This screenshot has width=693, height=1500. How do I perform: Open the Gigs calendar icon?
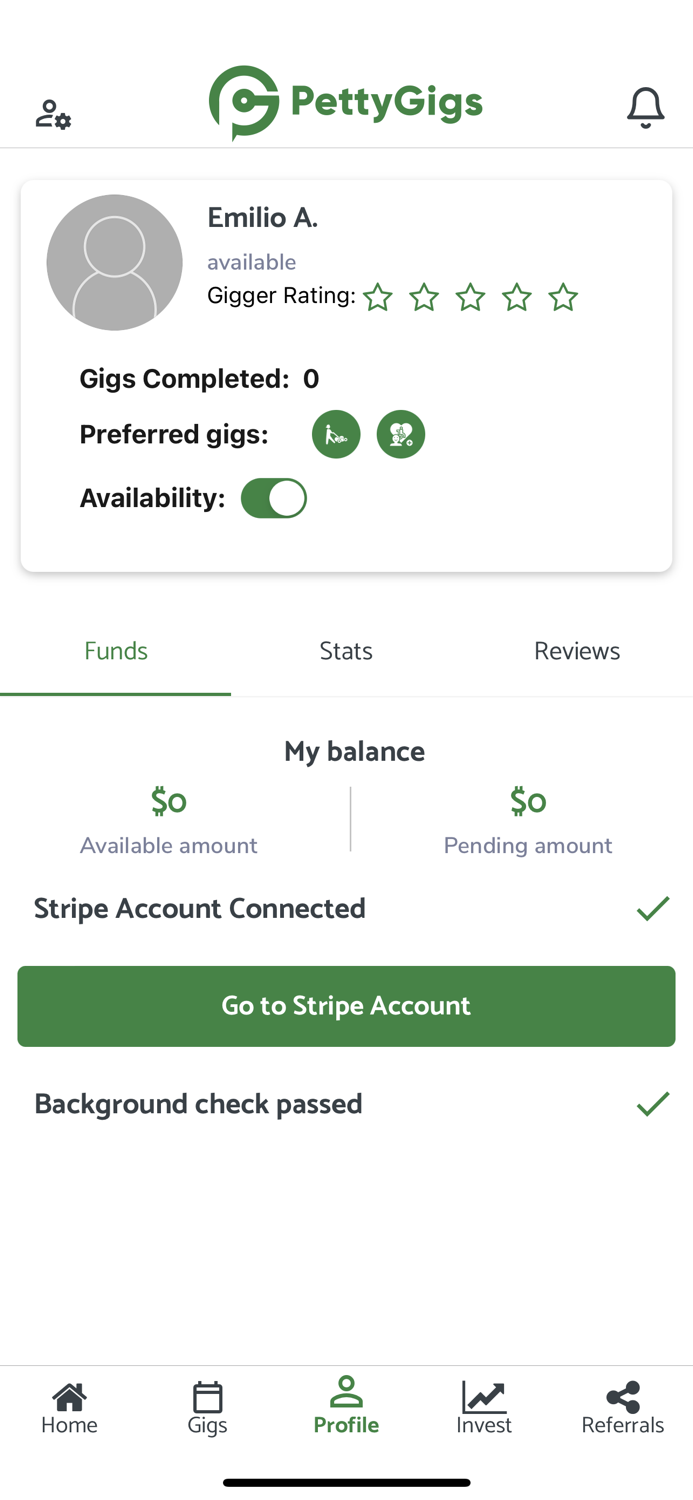207,1397
